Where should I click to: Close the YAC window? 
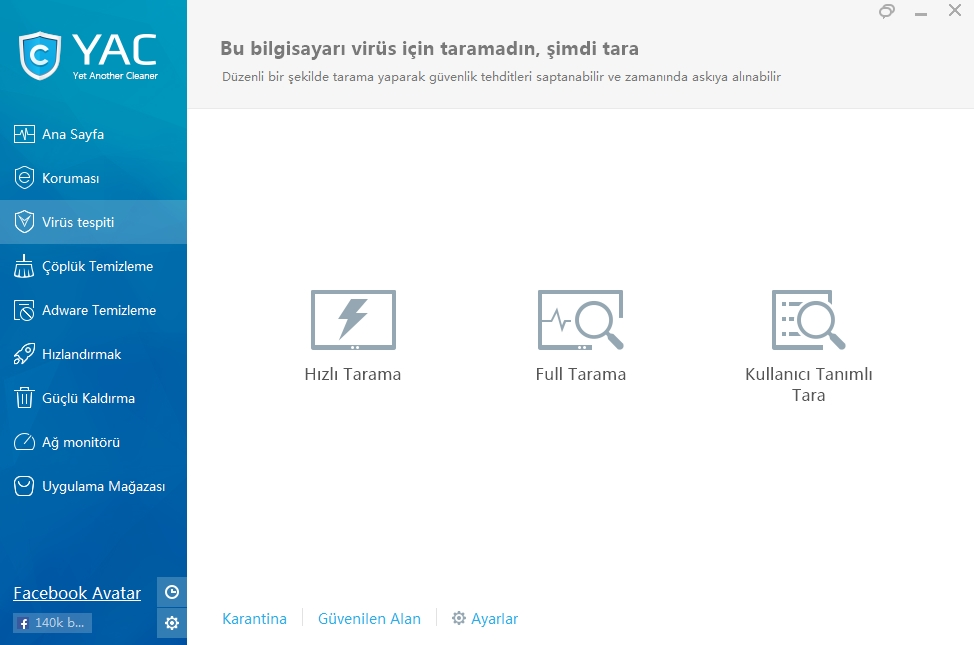tap(955, 10)
